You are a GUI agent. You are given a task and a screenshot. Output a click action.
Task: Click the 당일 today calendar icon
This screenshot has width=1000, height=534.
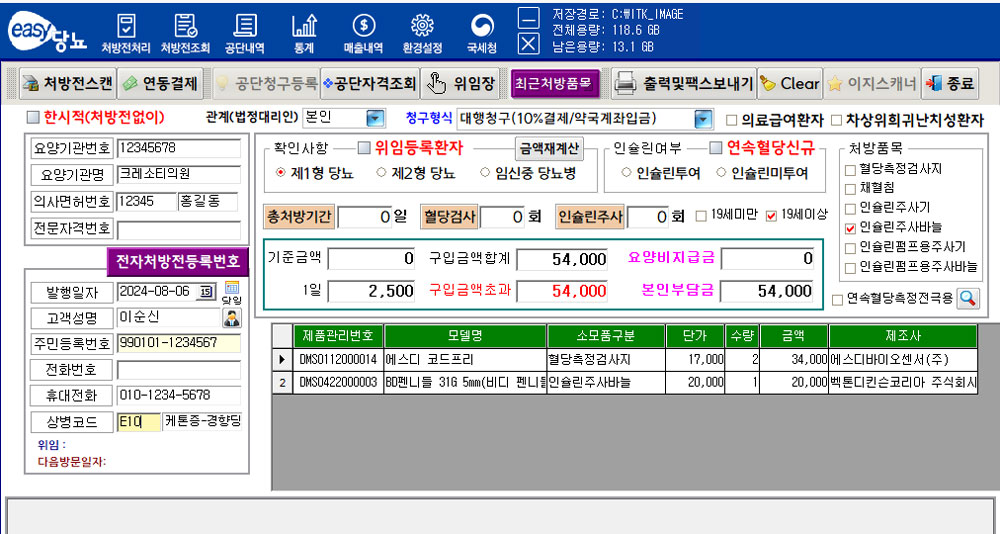(x=232, y=292)
